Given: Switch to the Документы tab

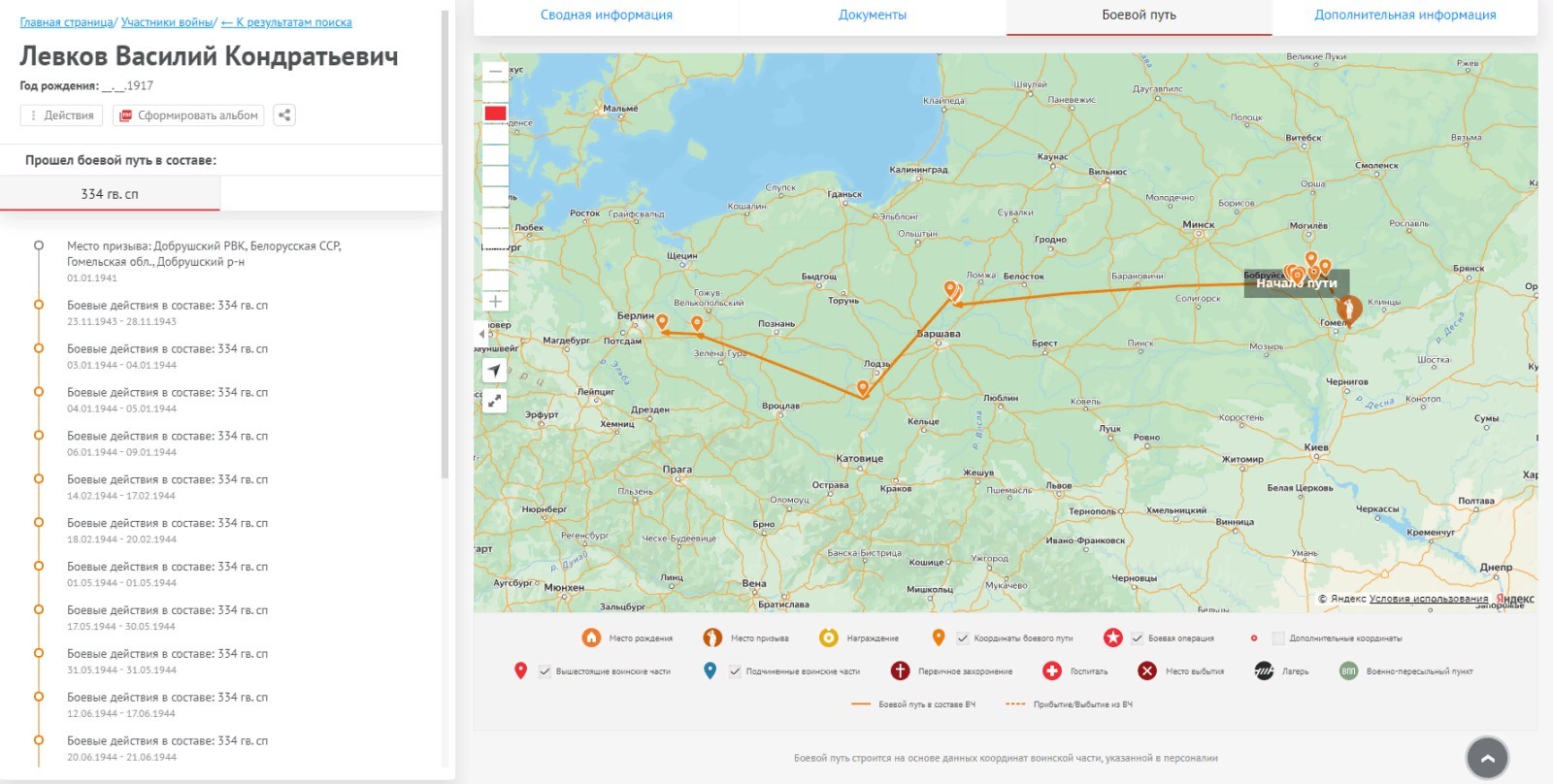Looking at the screenshot, I should (872, 16).
